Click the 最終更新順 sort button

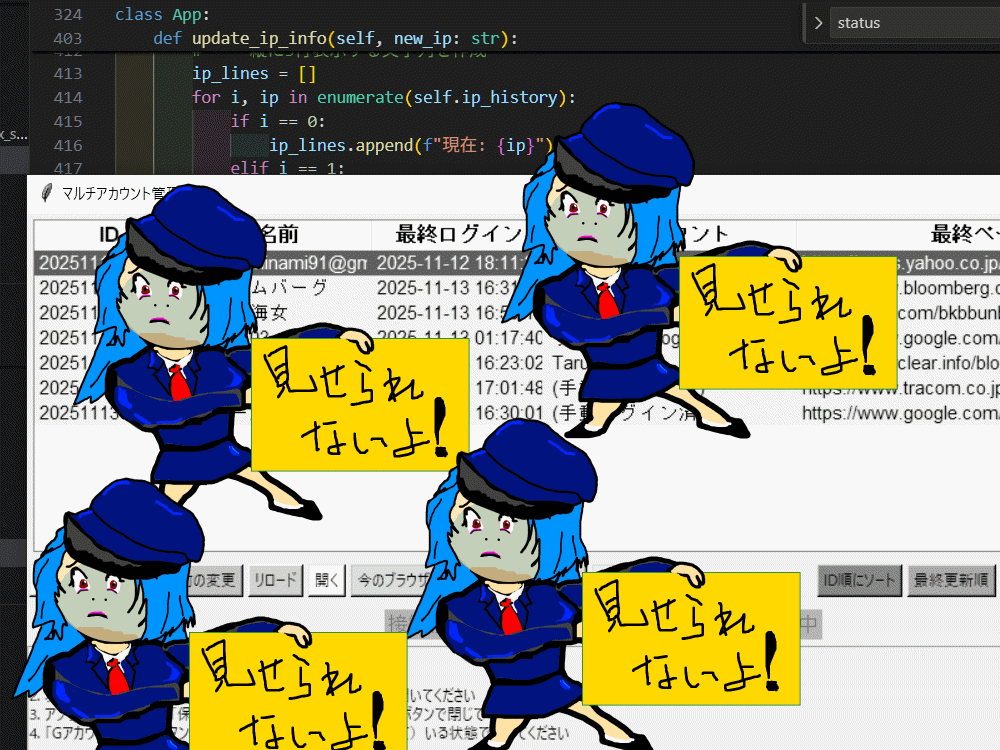[x=951, y=580]
